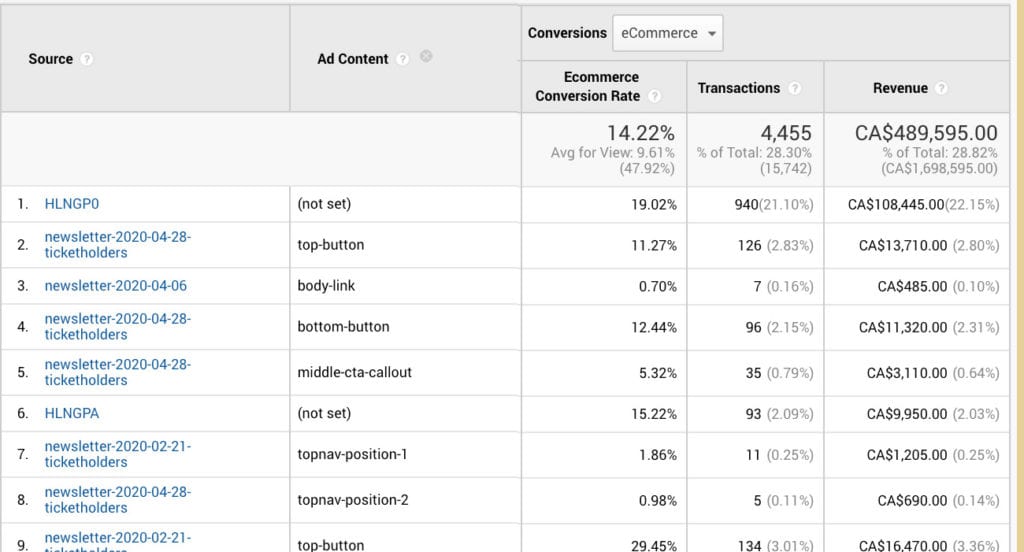This screenshot has width=1024, height=552.
Task: Open row 4 newsletter-2020-04-28-ticketholders link
Action: pyautogui.click(x=117, y=326)
